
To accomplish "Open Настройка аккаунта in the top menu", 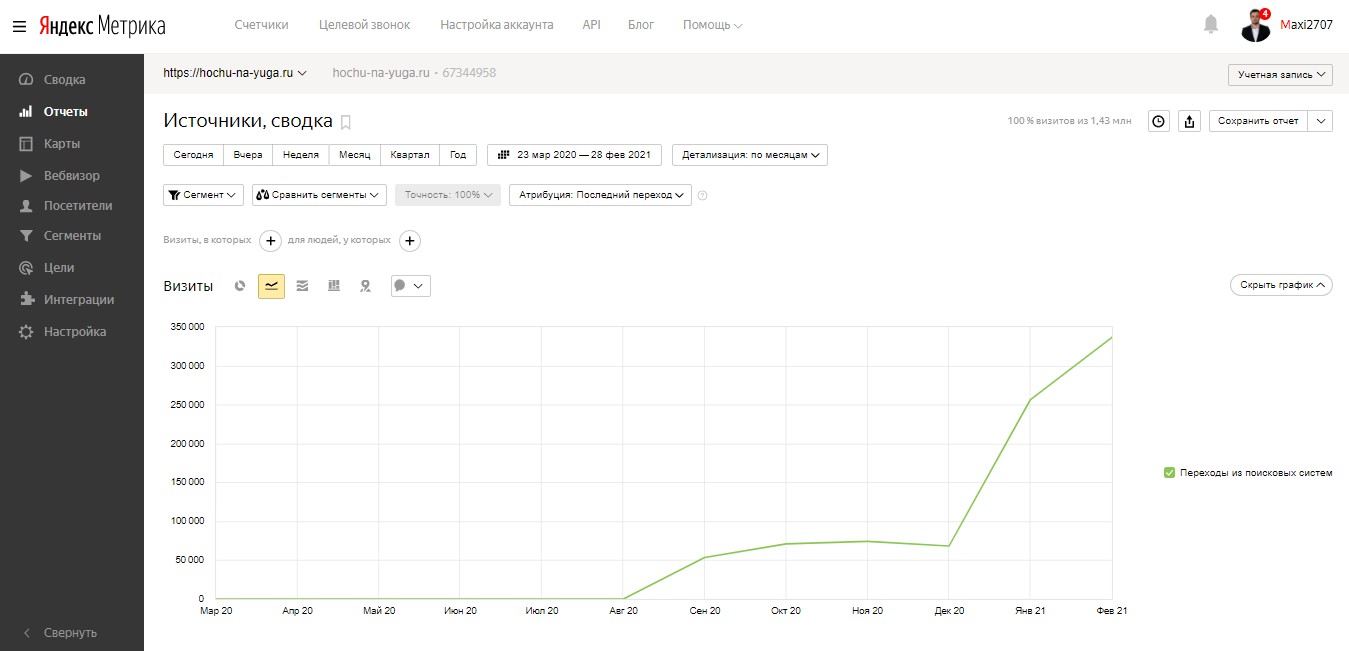I will (x=496, y=25).
